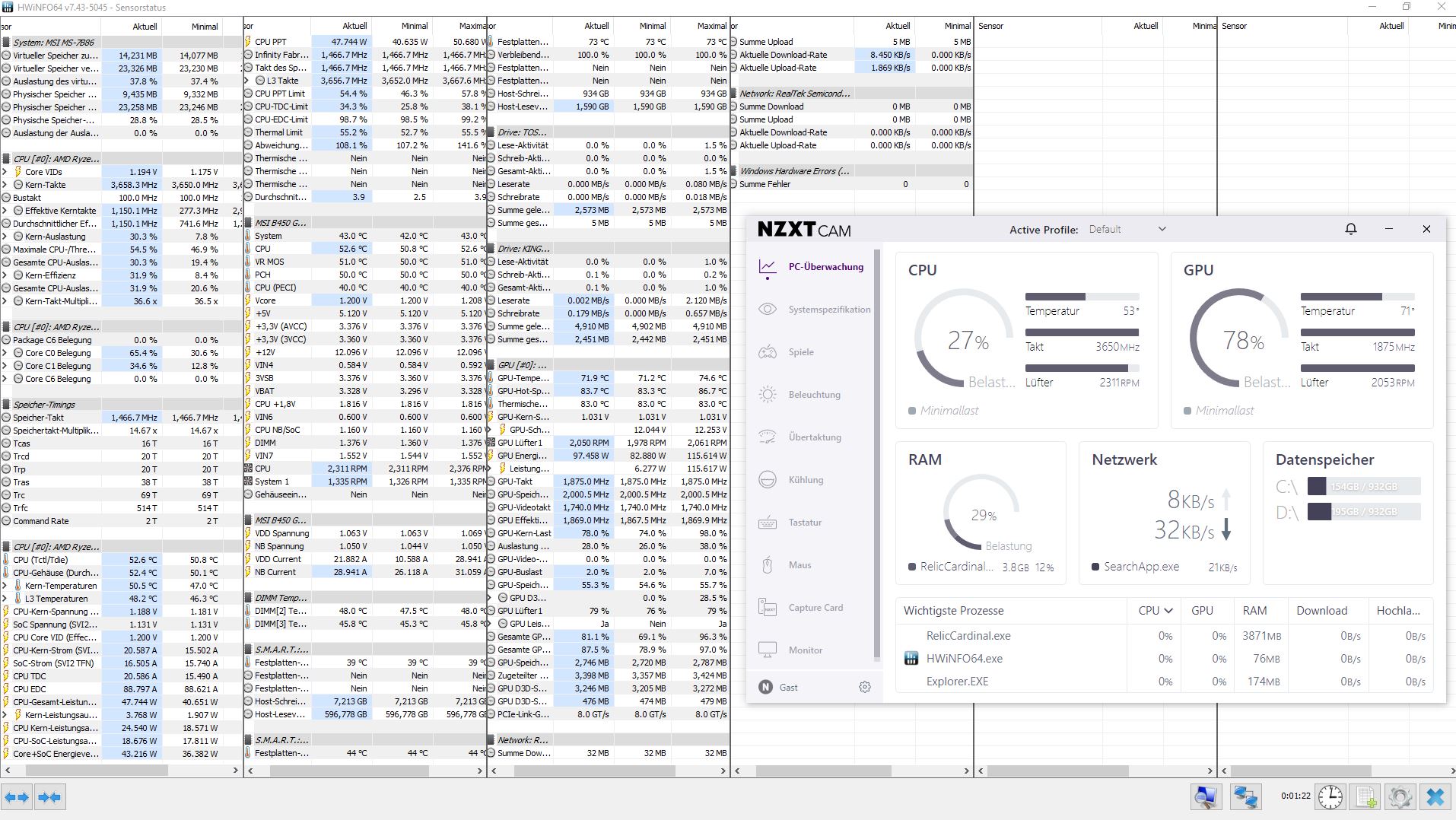
Task: Expand the Kern-Takte row
Action: 5,185
